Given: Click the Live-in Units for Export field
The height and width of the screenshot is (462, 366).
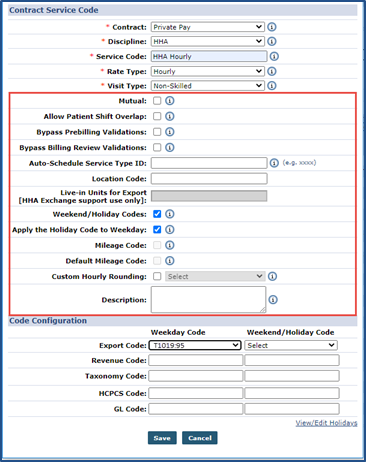Looking at the screenshot, I should click(x=209, y=196).
